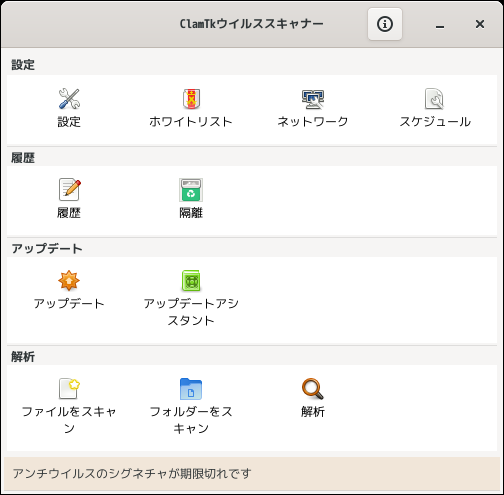Click the ClamTkウイルススキャナー window title
Viewport: 504px width, 495px height.
[x=251, y=24]
